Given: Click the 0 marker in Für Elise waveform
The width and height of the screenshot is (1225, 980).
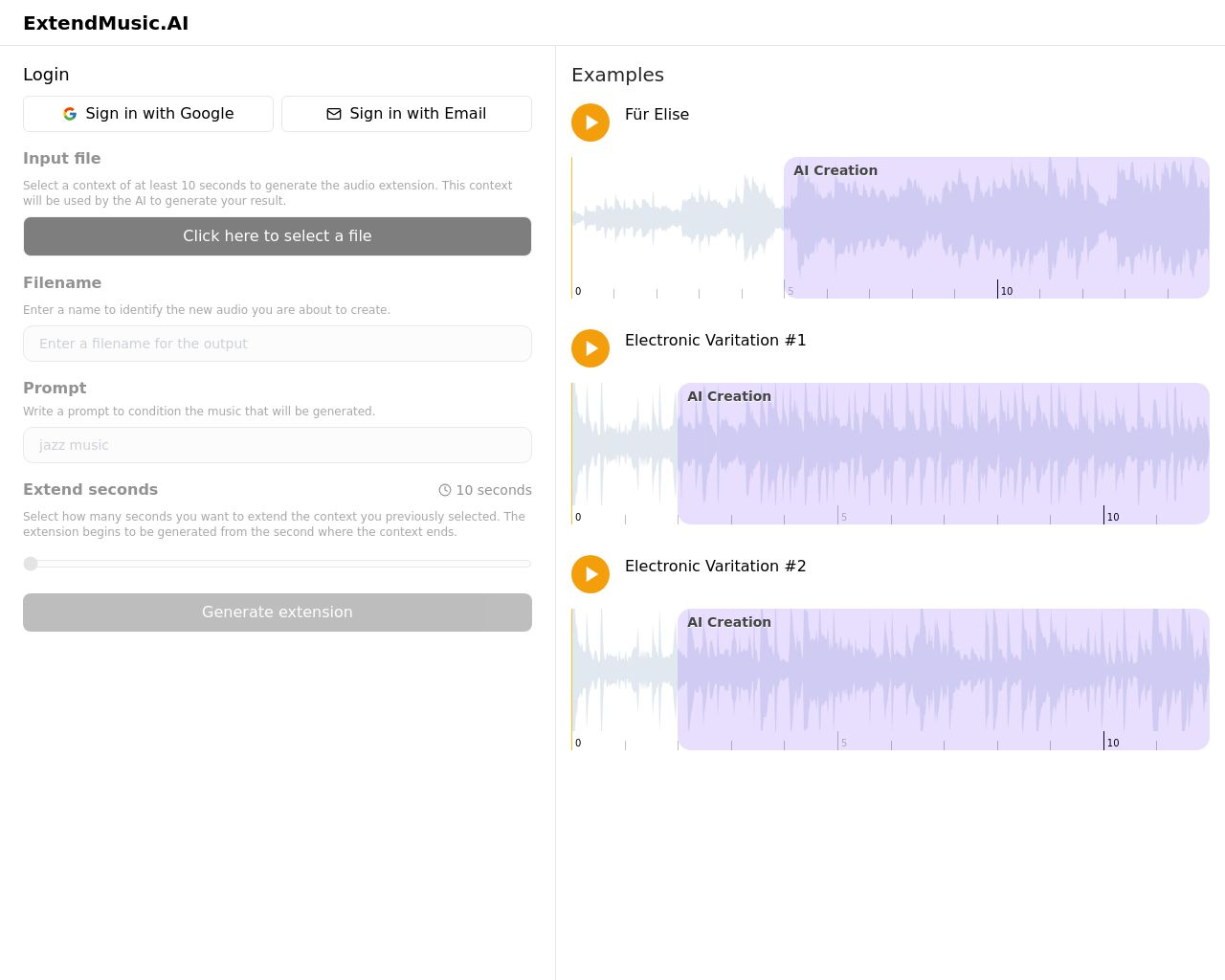Looking at the screenshot, I should (x=578, y=291).
